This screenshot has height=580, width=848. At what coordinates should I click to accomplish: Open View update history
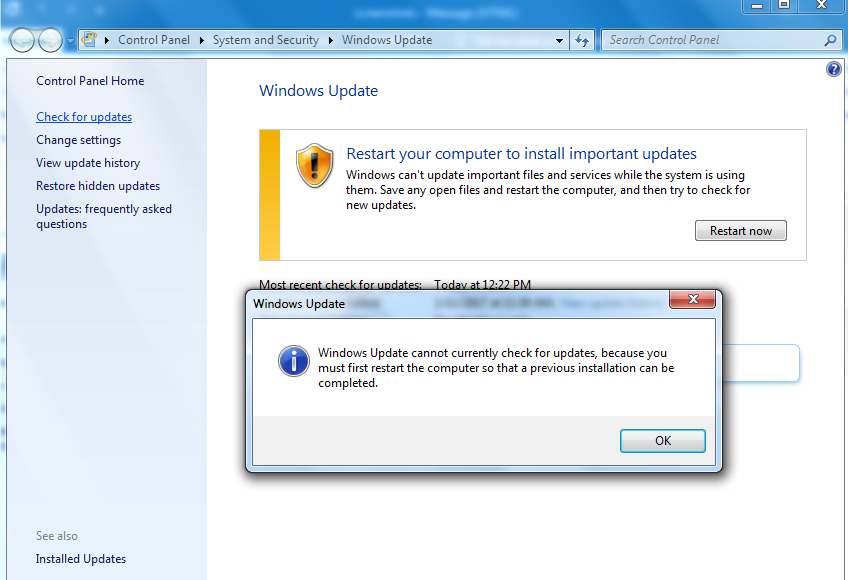pyautogui.click(x=88, y=163)
